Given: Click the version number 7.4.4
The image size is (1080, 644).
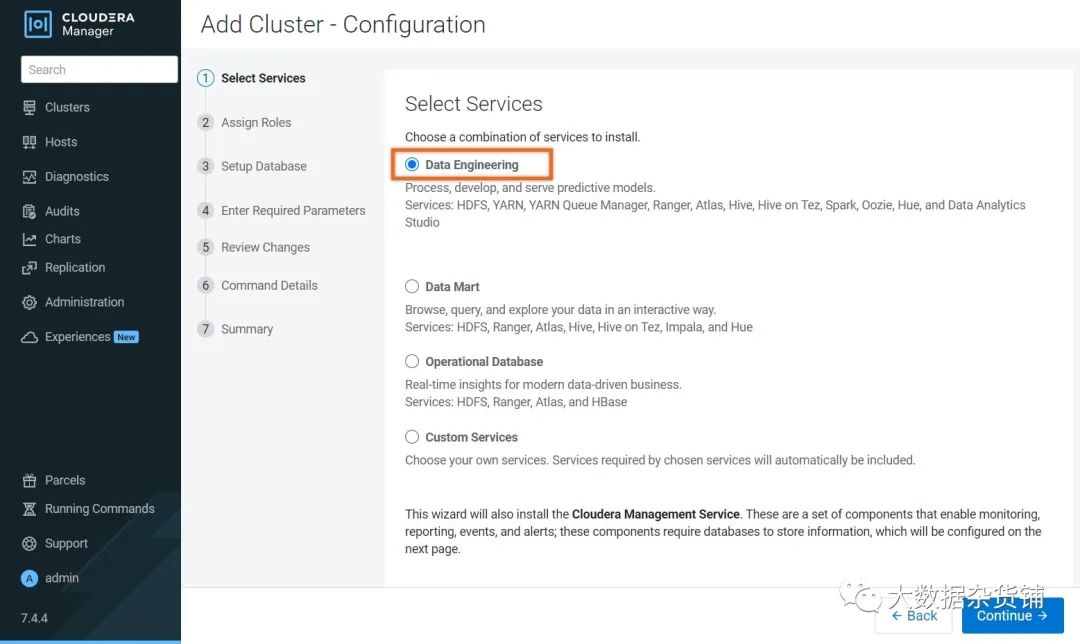Looking at the screenshot, I should click(x=34, y=619).
